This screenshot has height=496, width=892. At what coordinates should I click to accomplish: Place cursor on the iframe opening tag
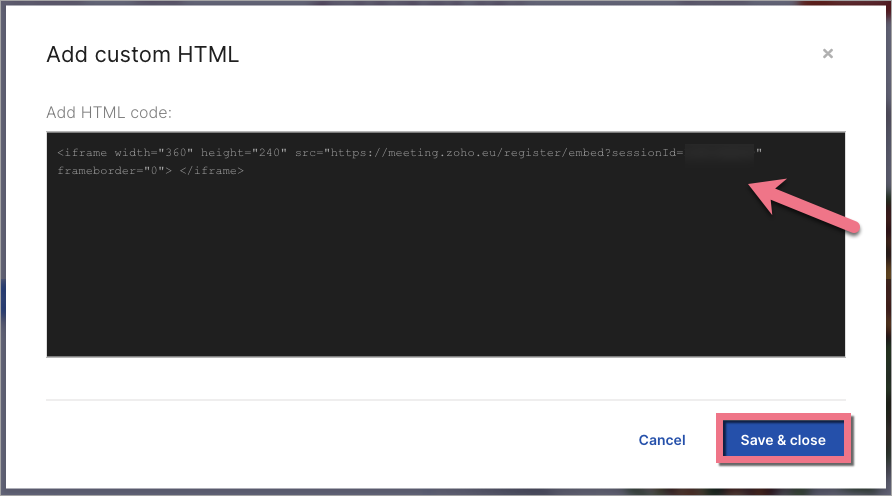[60, 152]
